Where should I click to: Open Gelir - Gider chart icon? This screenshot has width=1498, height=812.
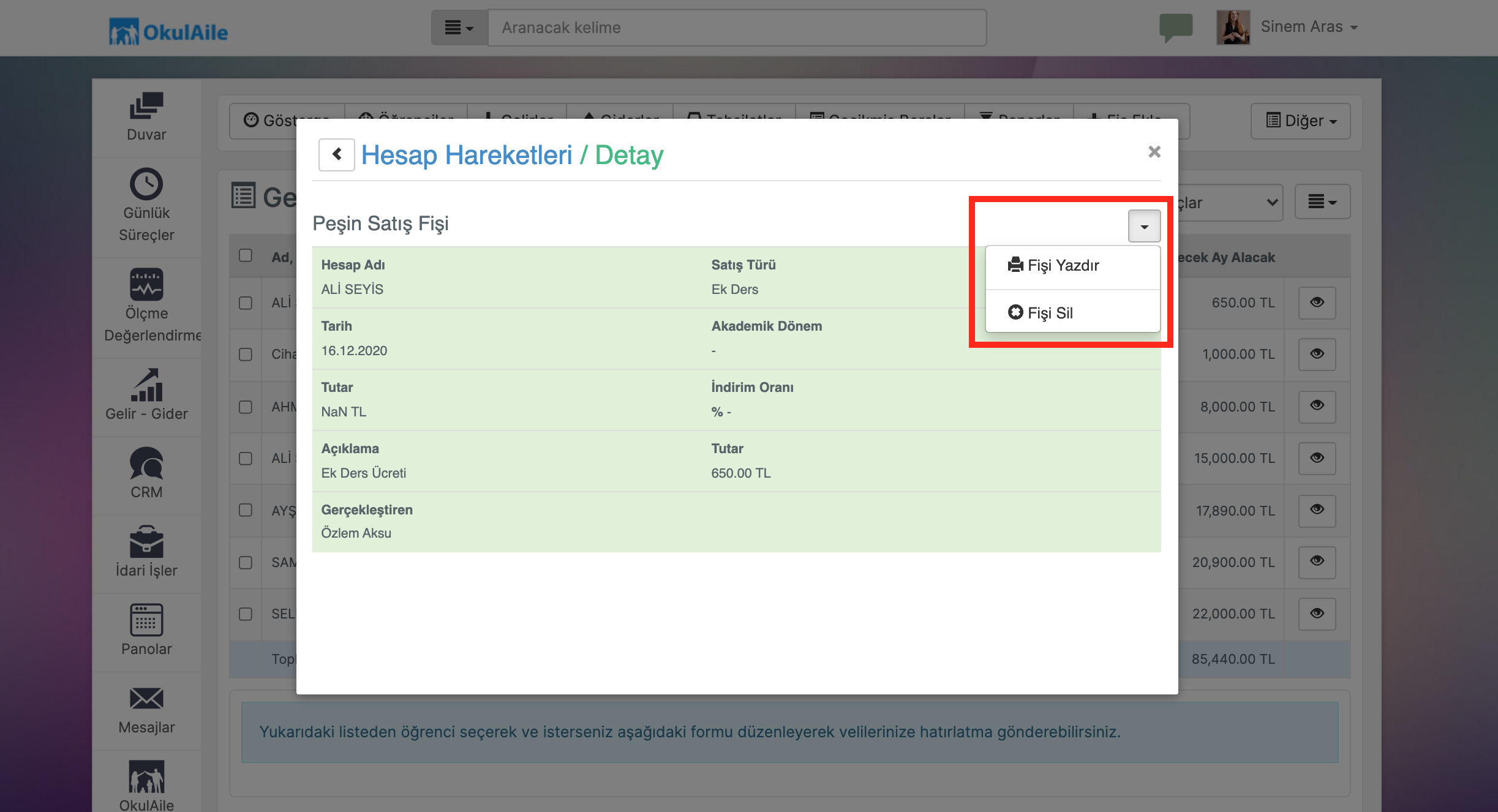point(146,385)
